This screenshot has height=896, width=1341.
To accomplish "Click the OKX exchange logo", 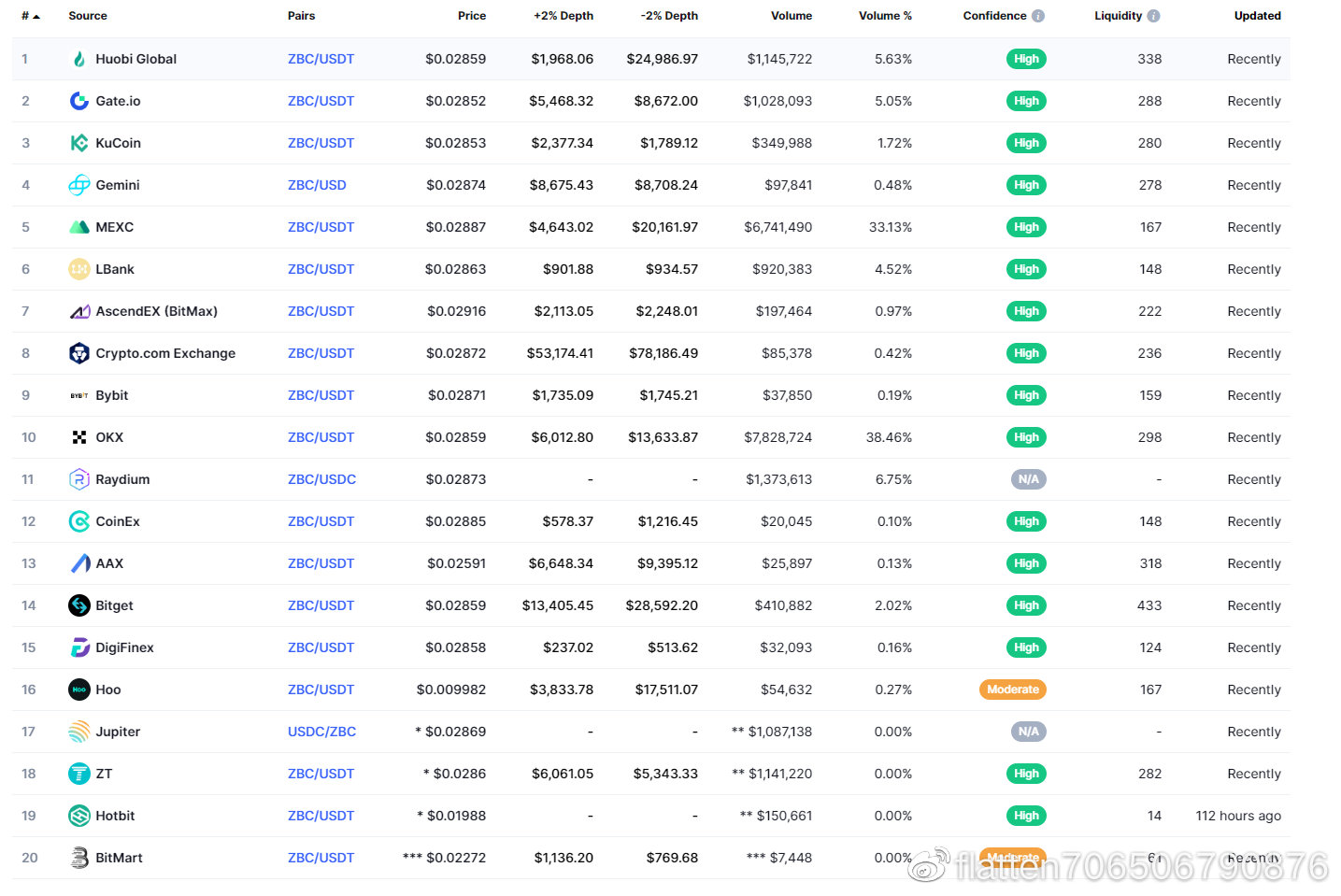I will click(79, 437).
